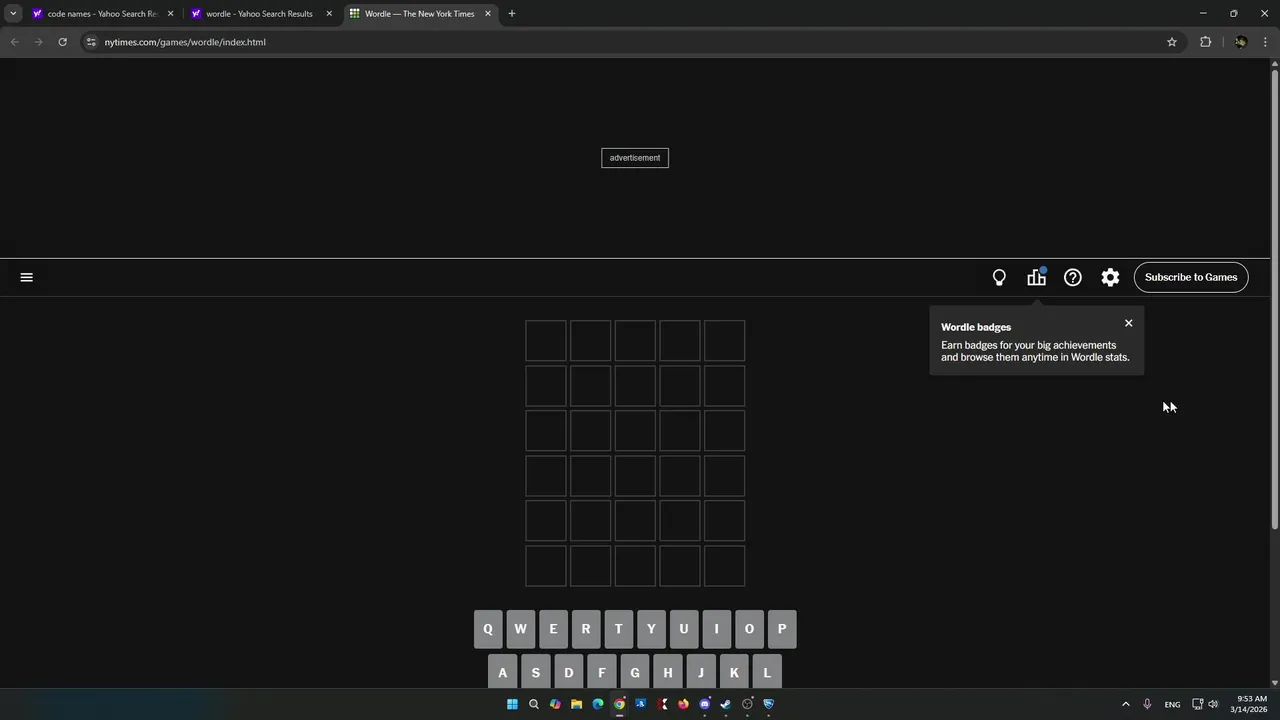Open clock and date 9:53 AM
Screen dimensions: 1280x720
coord(1251,704)
